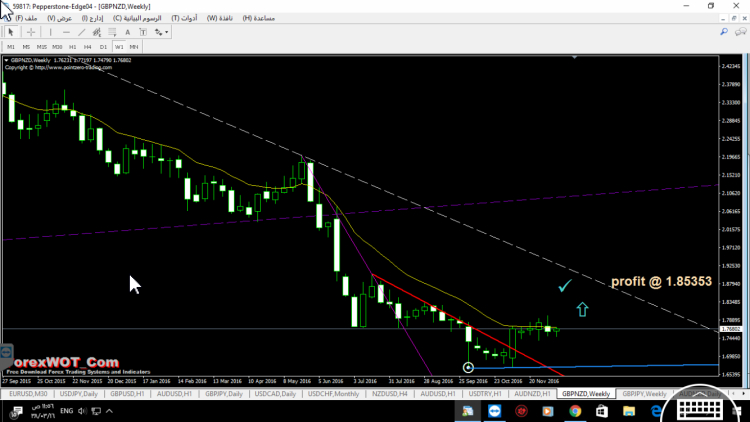Switch to D1 daily timeframe
The height and width of the screenshot is (422, 750).
[x=103, y=47]
